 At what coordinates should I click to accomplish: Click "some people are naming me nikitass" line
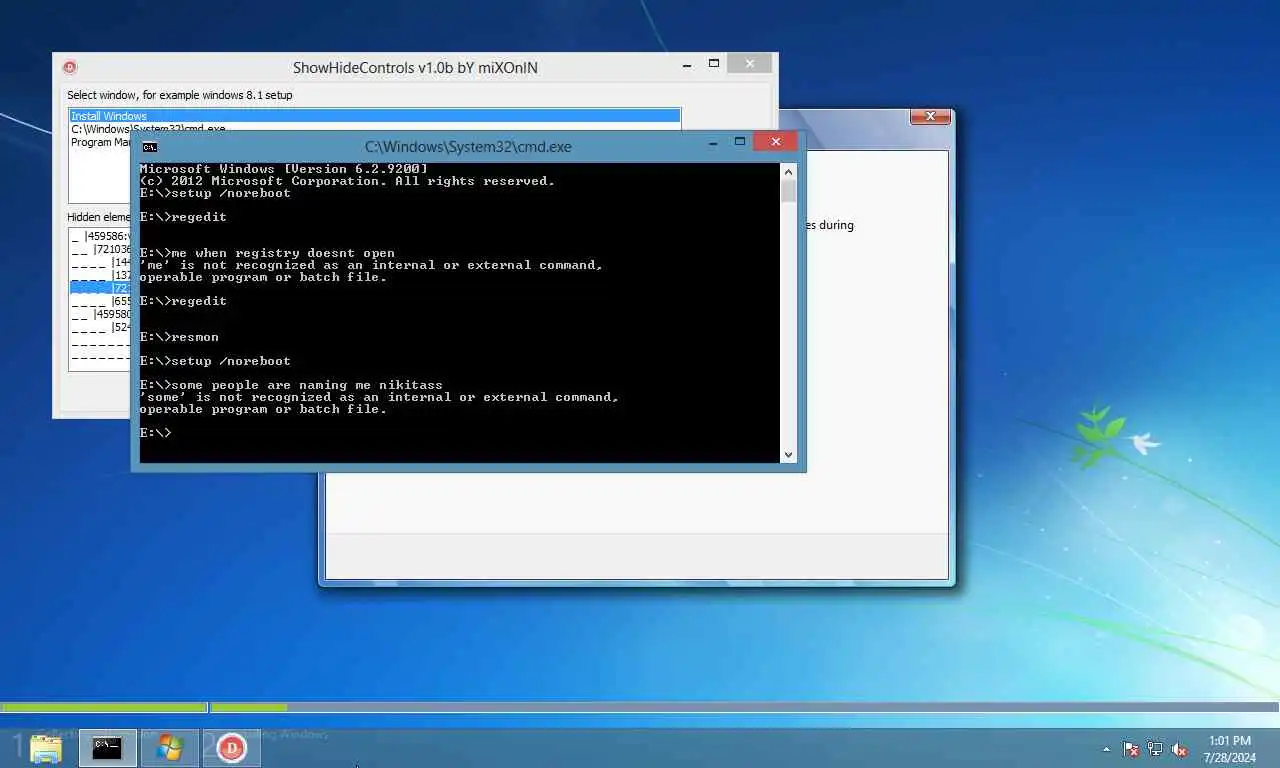pos(291,385)
